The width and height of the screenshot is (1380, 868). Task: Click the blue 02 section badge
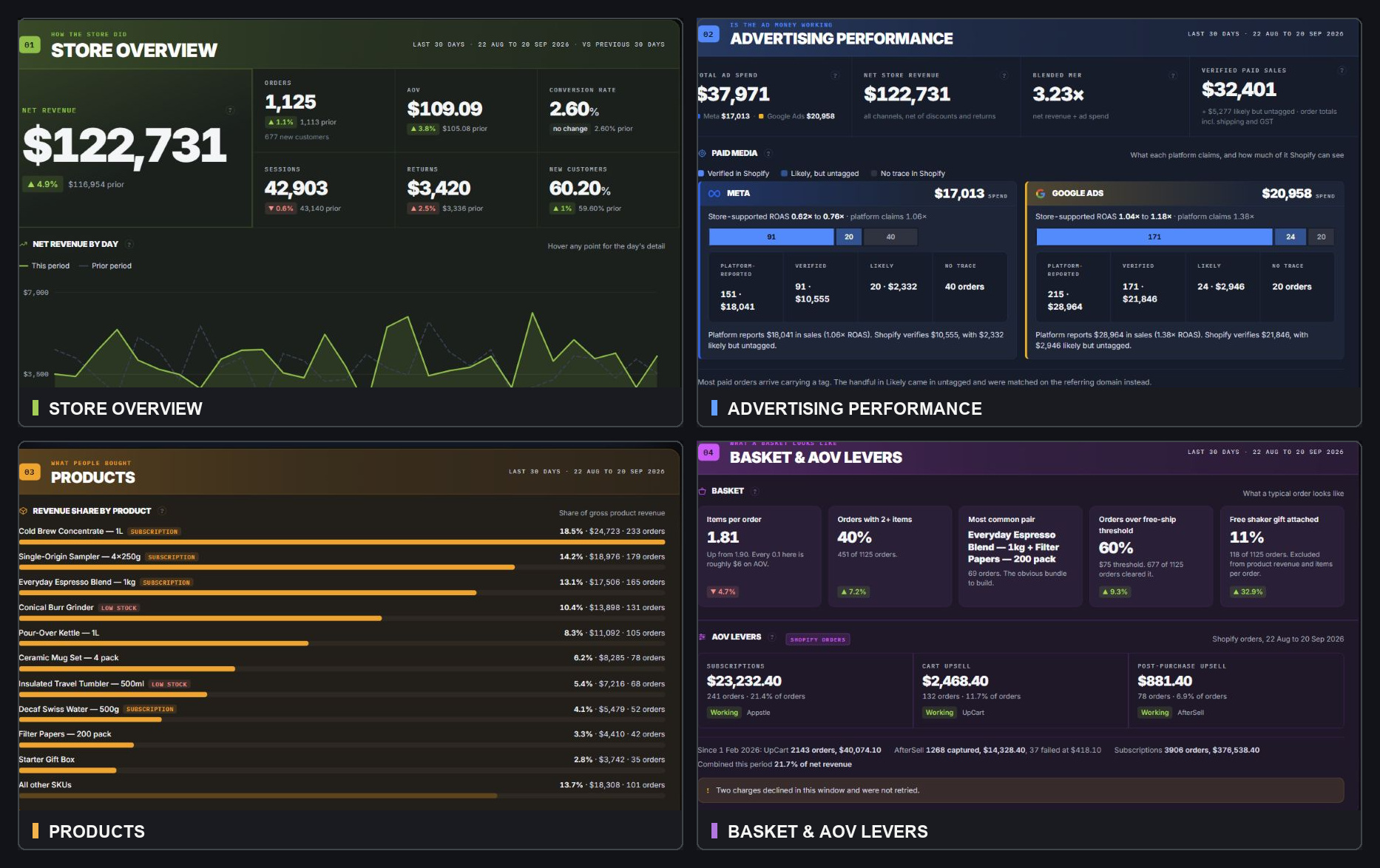click(708, 34)
